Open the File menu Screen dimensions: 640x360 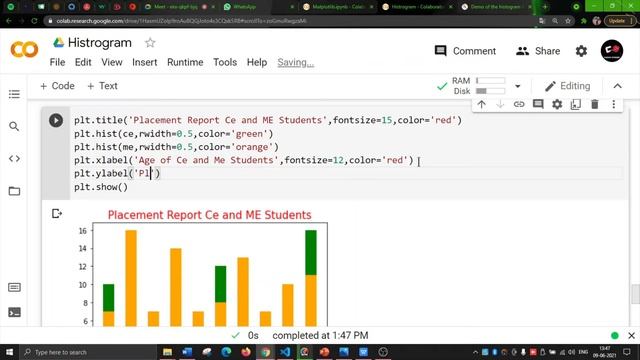(57, 62)
